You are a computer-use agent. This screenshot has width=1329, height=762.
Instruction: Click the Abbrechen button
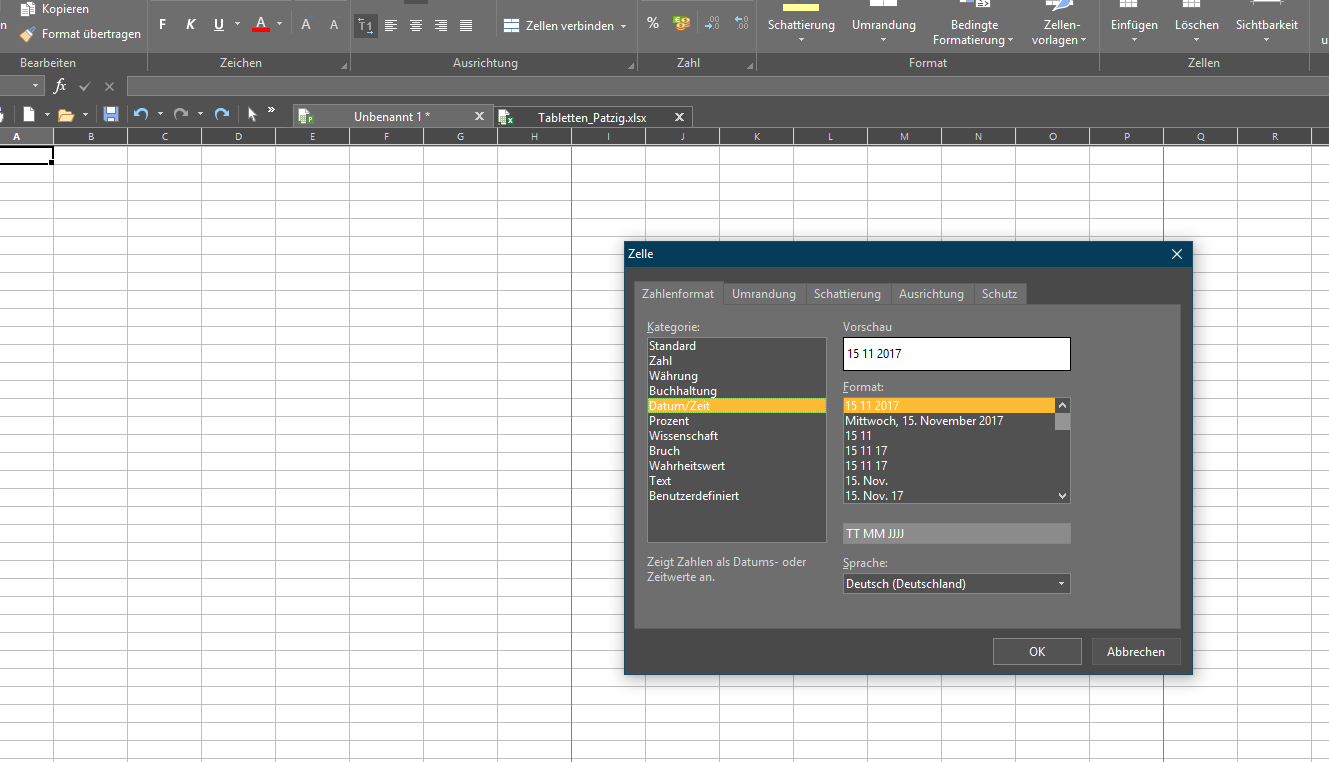1135,652
